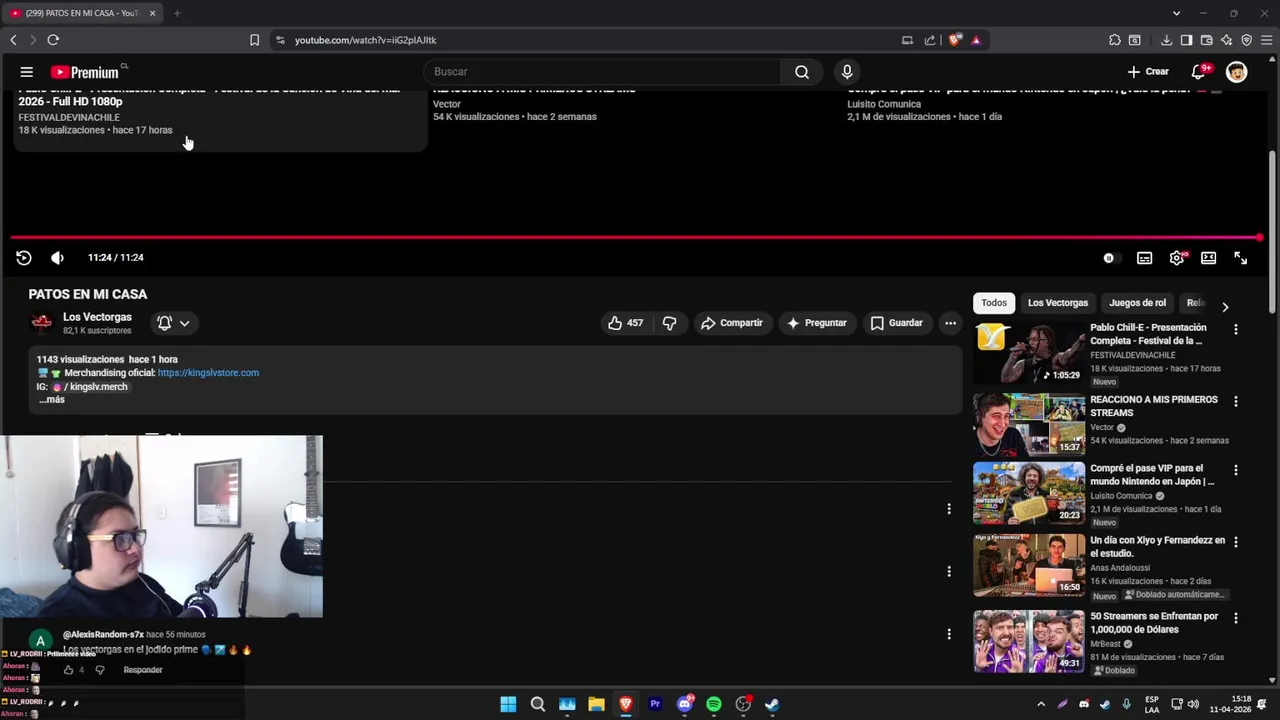Screen dimensions: 1280x720
Task: Open Brave Leo AI sparkle icon
Action: click(x=1227, y=40)
